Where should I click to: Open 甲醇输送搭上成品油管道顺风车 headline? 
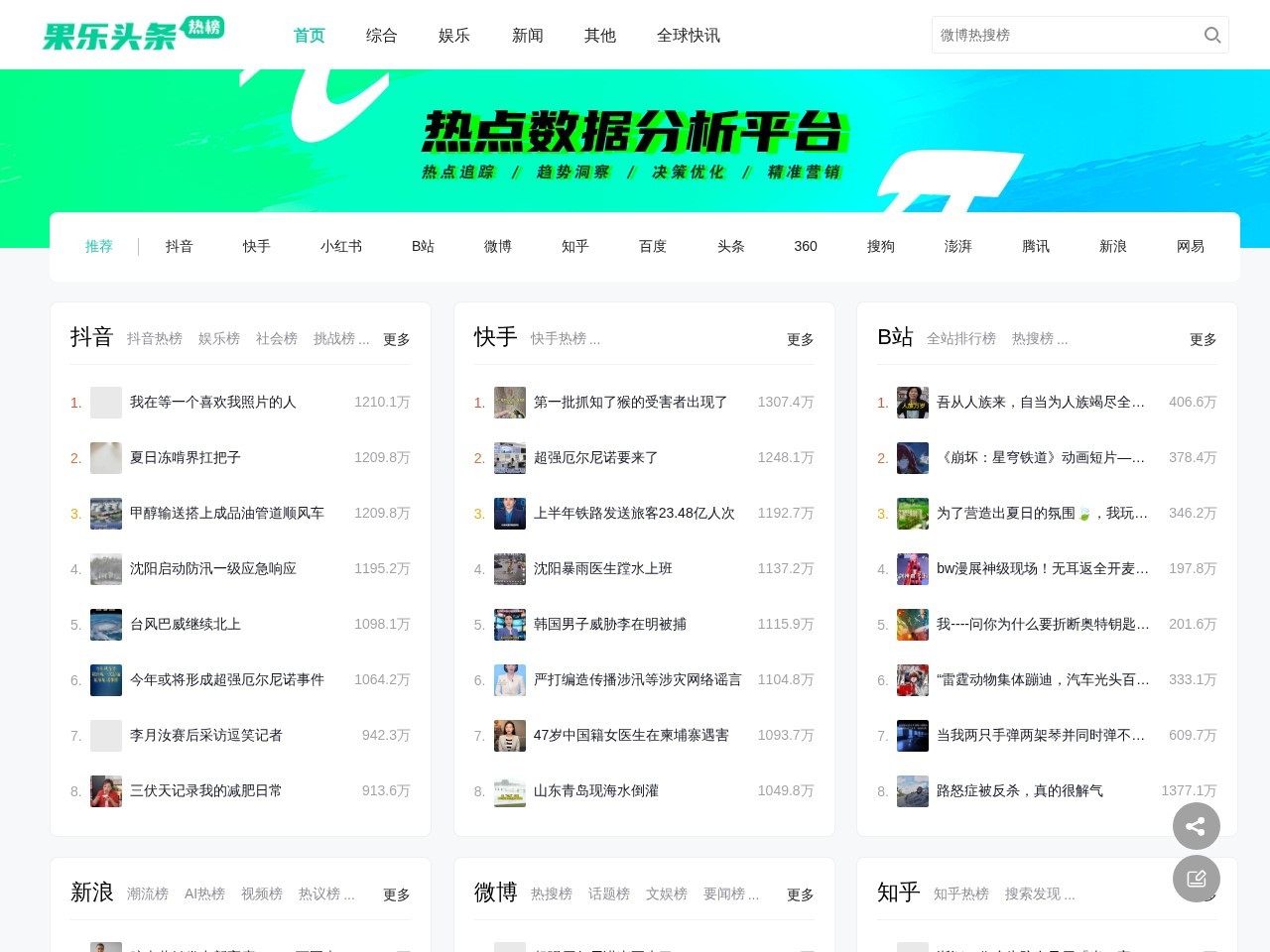[x=227, y=513]
